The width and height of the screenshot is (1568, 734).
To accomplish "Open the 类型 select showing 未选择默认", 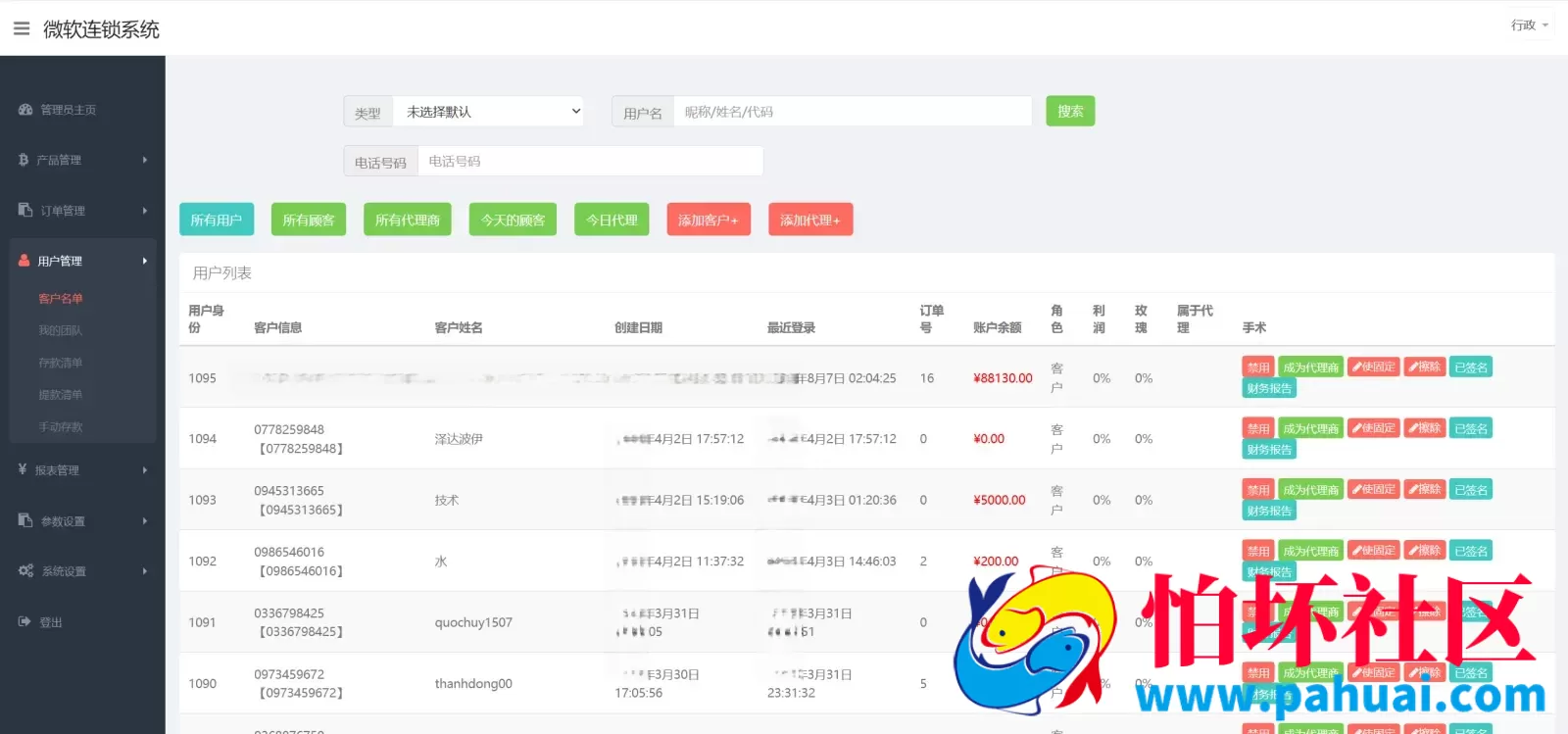I will pos(489,112).
